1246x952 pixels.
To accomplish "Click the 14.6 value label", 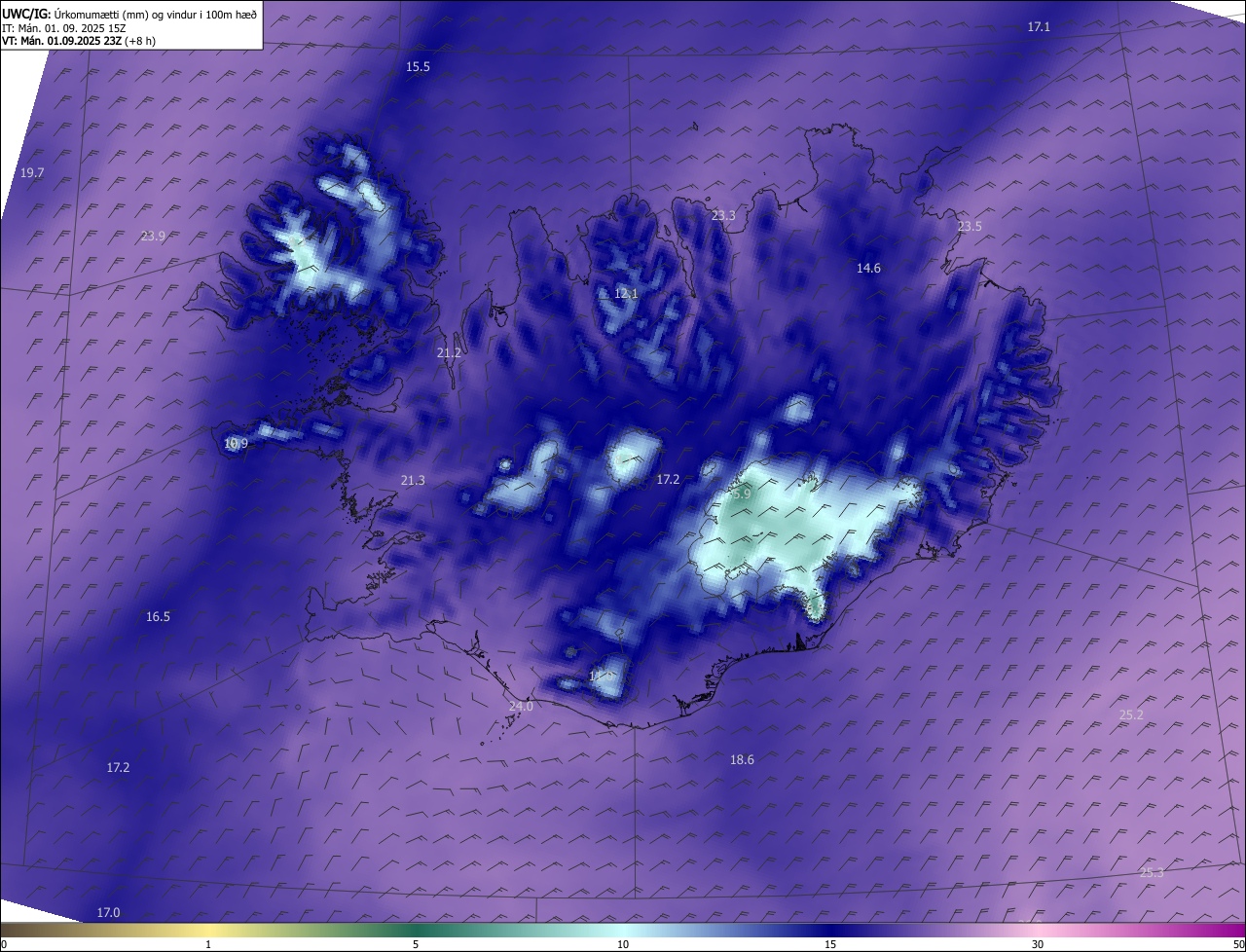I will pyautogui.click(x=868, y=268).
